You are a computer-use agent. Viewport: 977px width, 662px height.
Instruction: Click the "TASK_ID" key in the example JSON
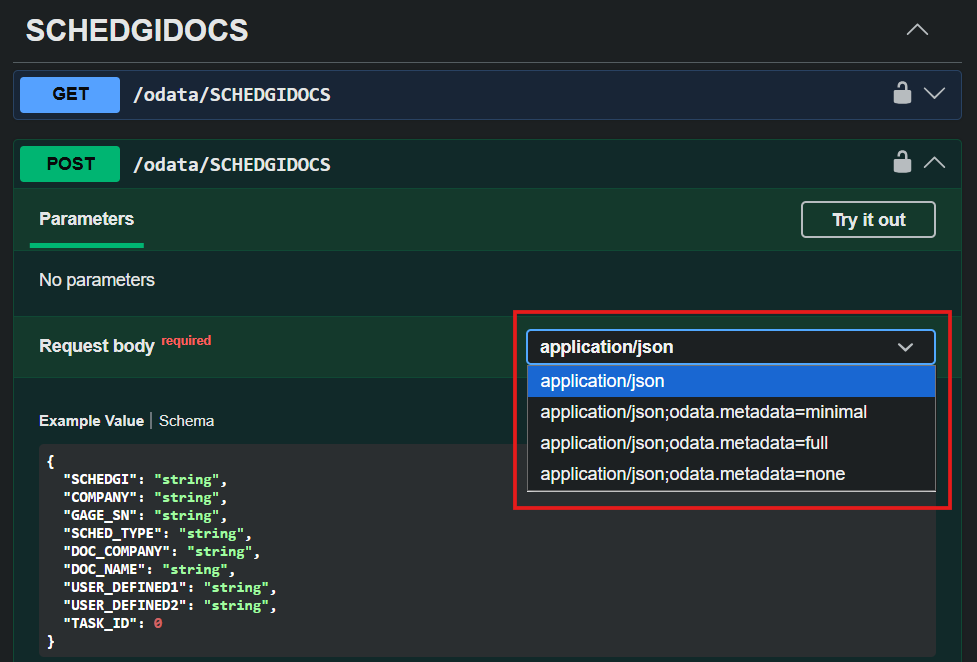(100, 623)
